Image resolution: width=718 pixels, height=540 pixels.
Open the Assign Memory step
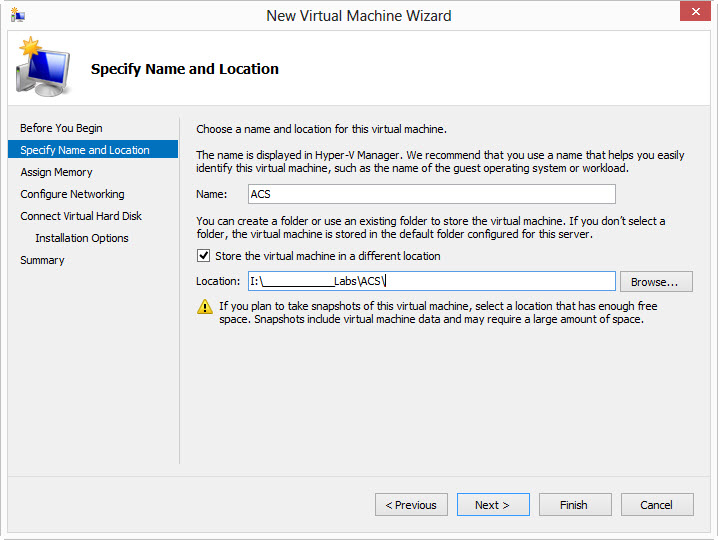pos(56,172)
